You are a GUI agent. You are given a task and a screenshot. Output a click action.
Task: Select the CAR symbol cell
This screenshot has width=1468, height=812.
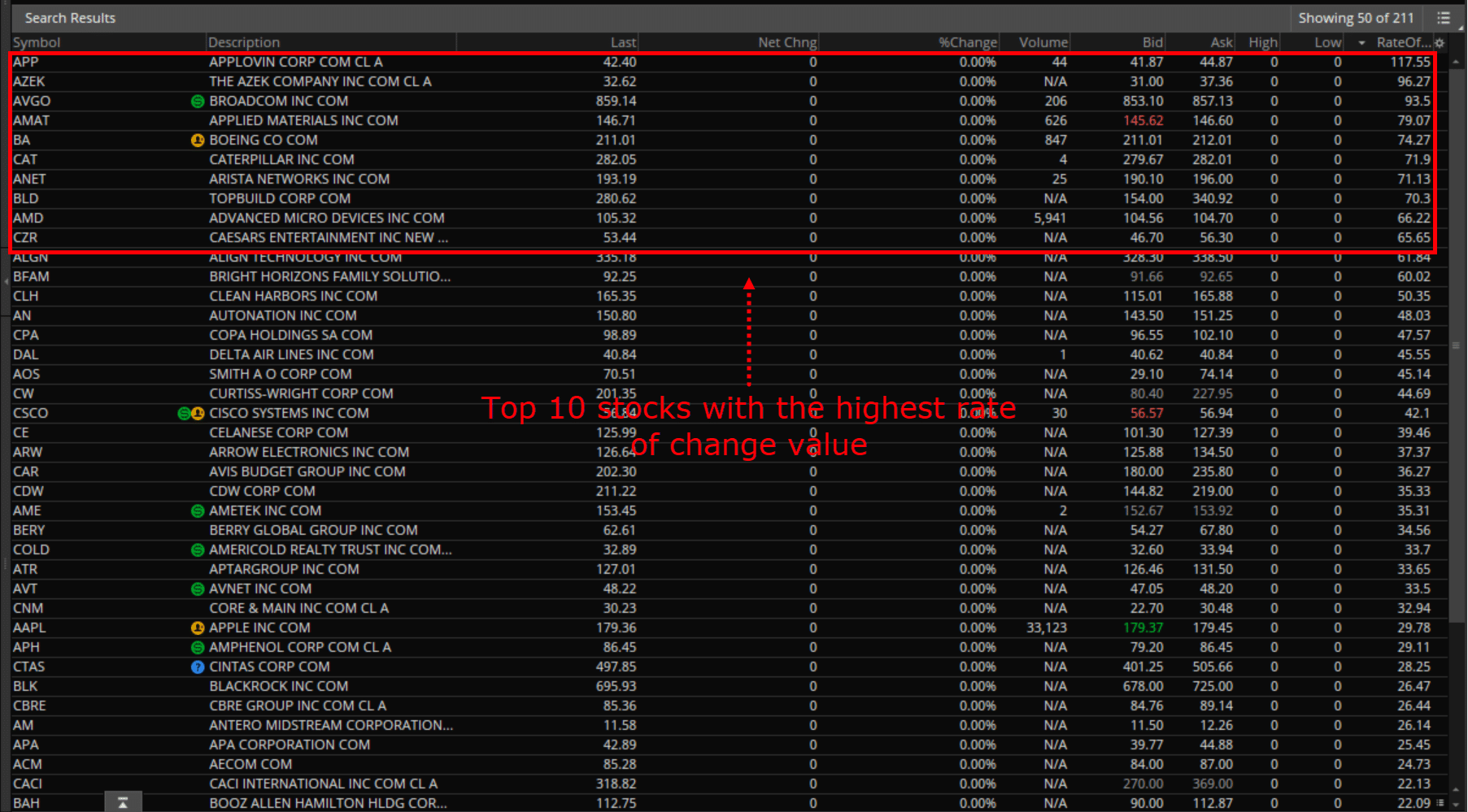click(x=25, y=471)
